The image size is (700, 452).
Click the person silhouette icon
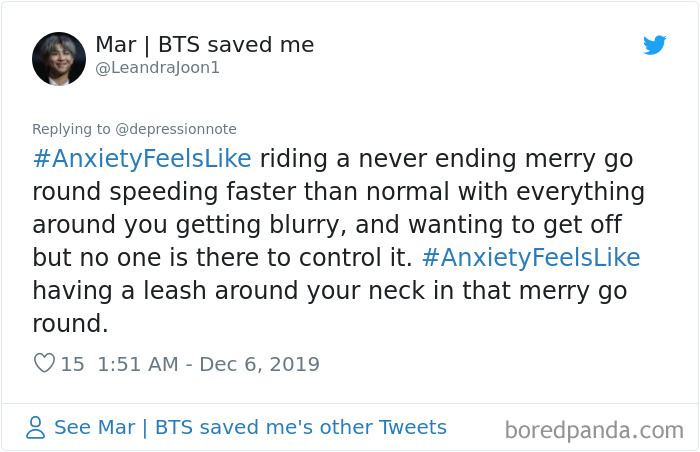36,428
